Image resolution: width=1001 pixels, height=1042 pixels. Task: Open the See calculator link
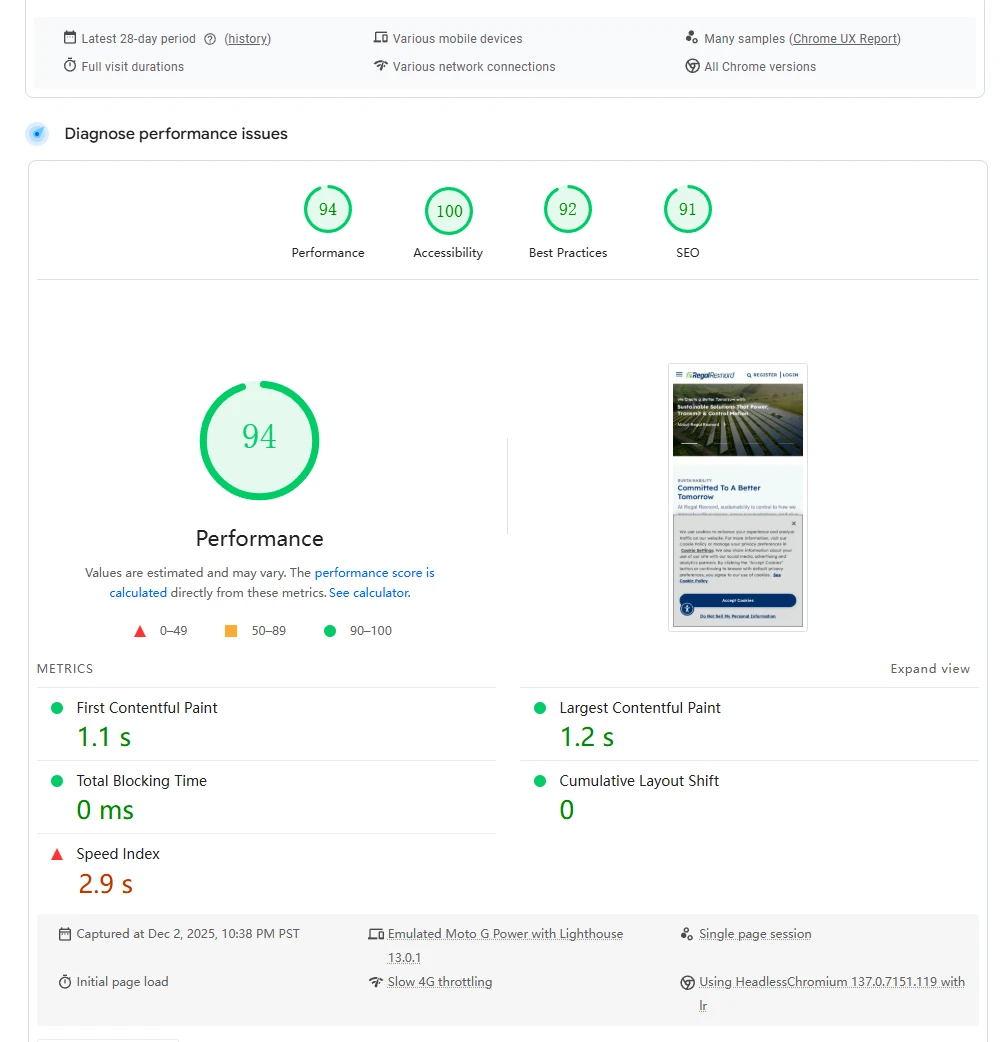(x=370, y=592)
